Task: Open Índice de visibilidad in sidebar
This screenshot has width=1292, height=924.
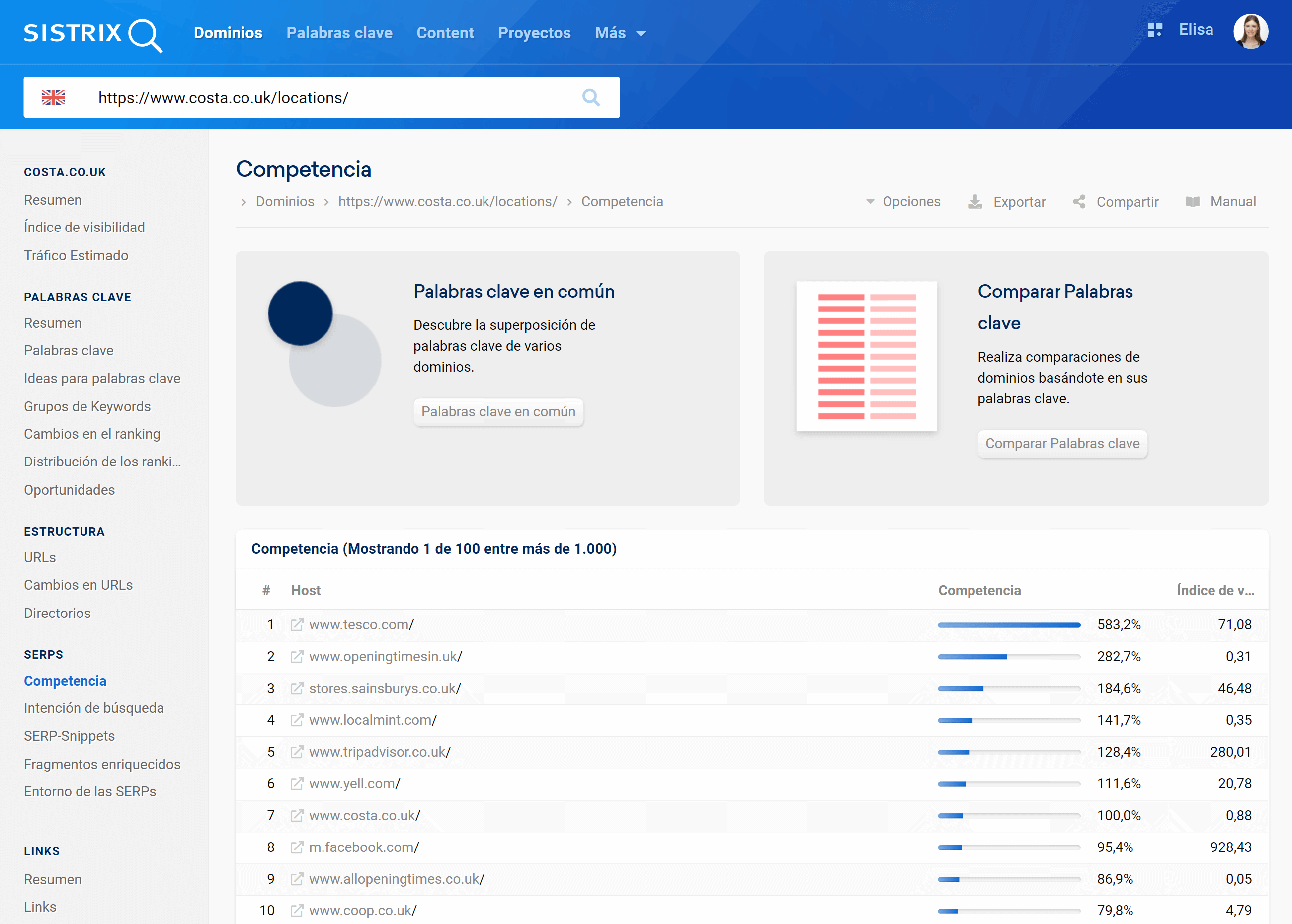Action: [84, 227]
